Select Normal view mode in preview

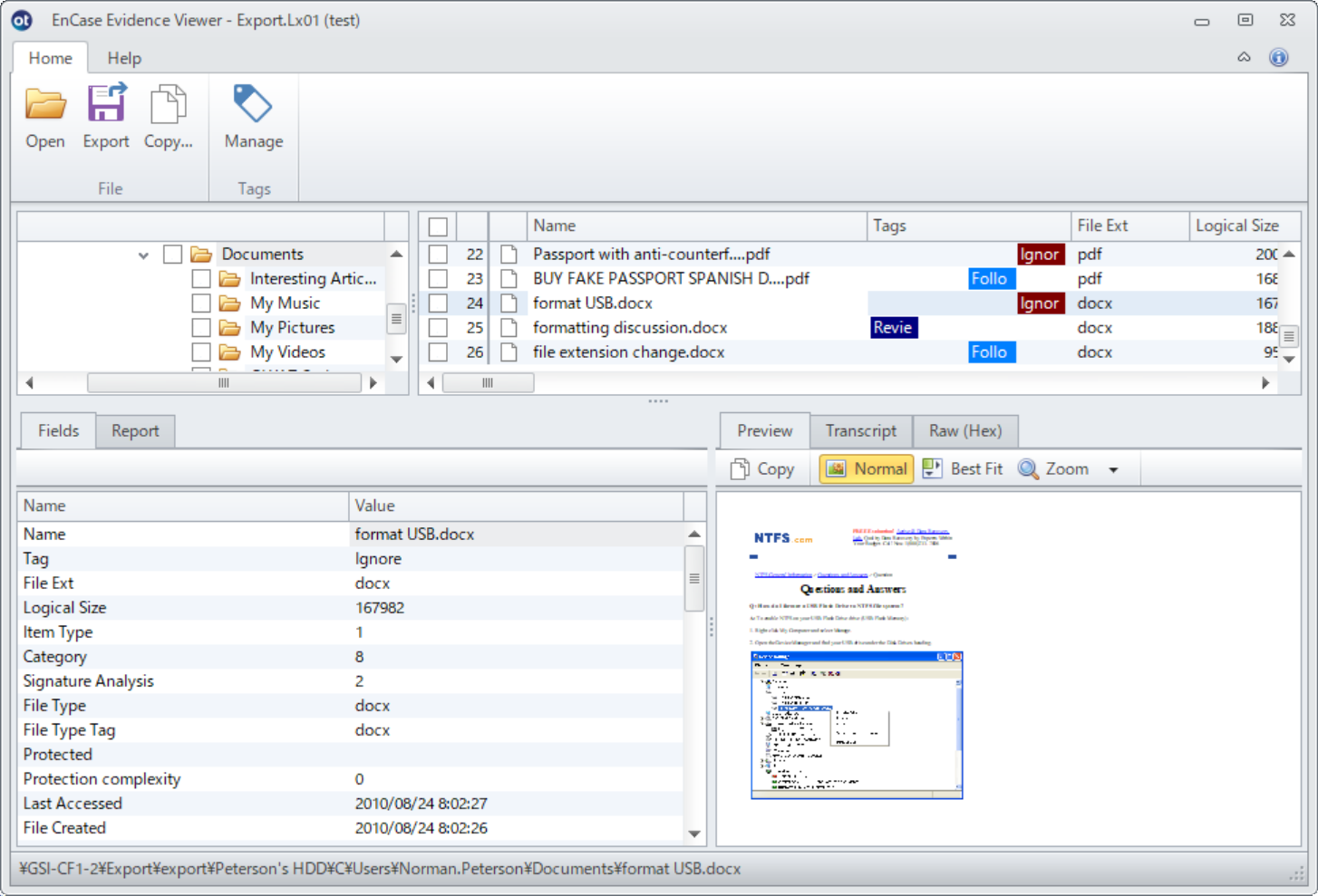click(x=867, y=468)
